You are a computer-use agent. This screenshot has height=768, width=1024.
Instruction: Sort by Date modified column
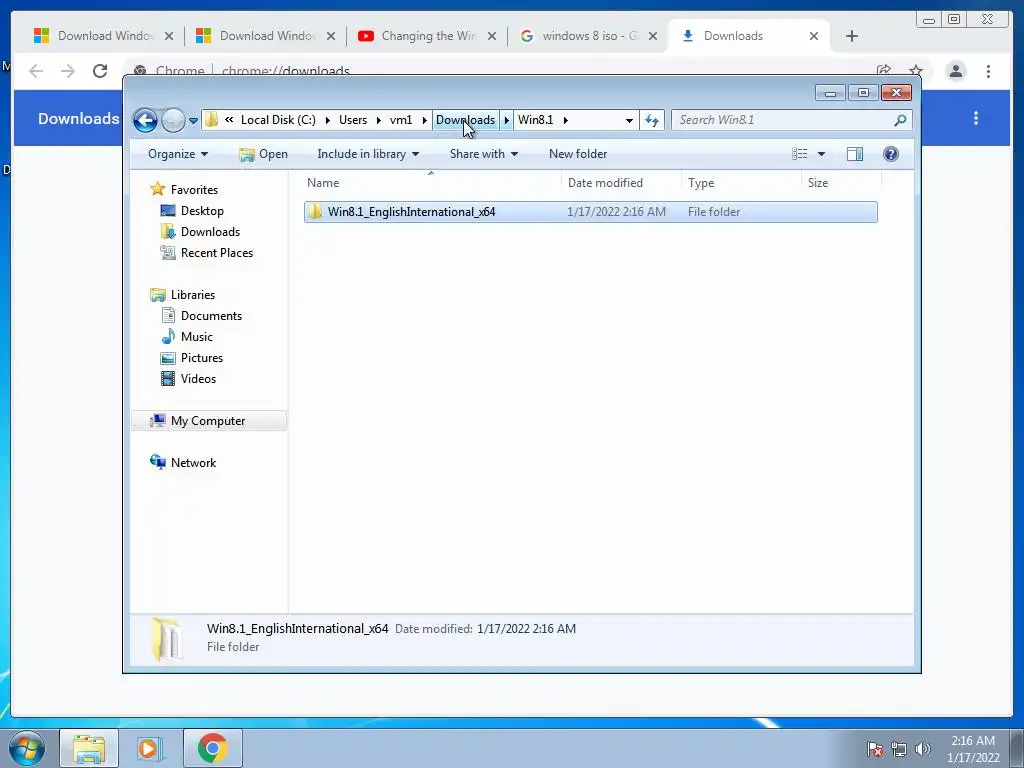coord(621,183)
